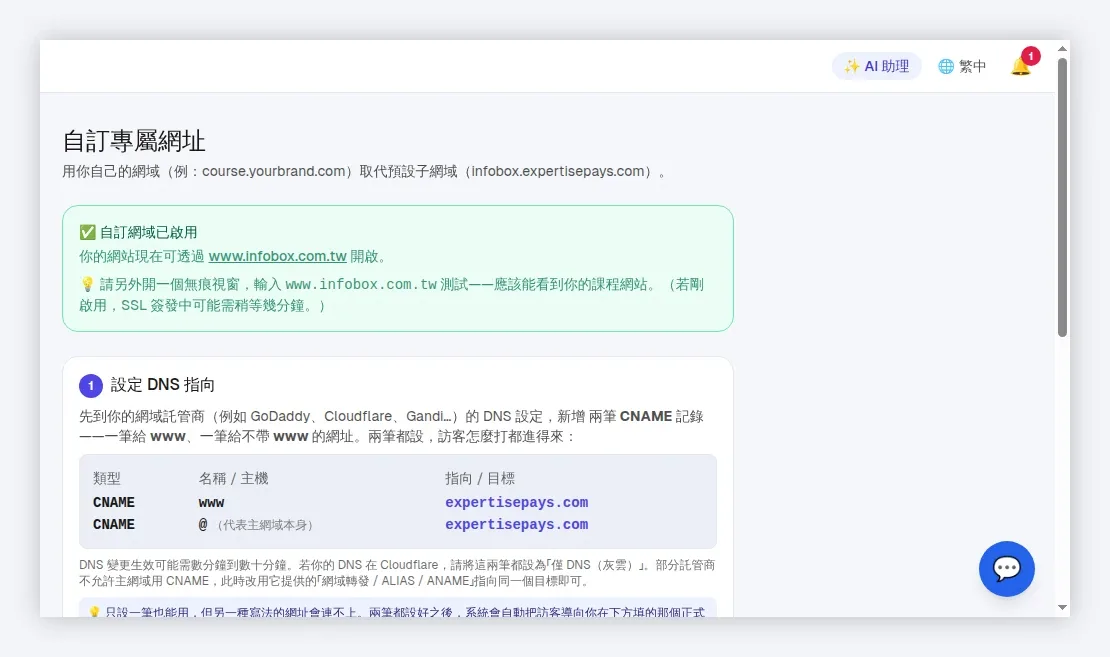
Task: Open the blue chat bubble widget
Action: [1007, 569]
